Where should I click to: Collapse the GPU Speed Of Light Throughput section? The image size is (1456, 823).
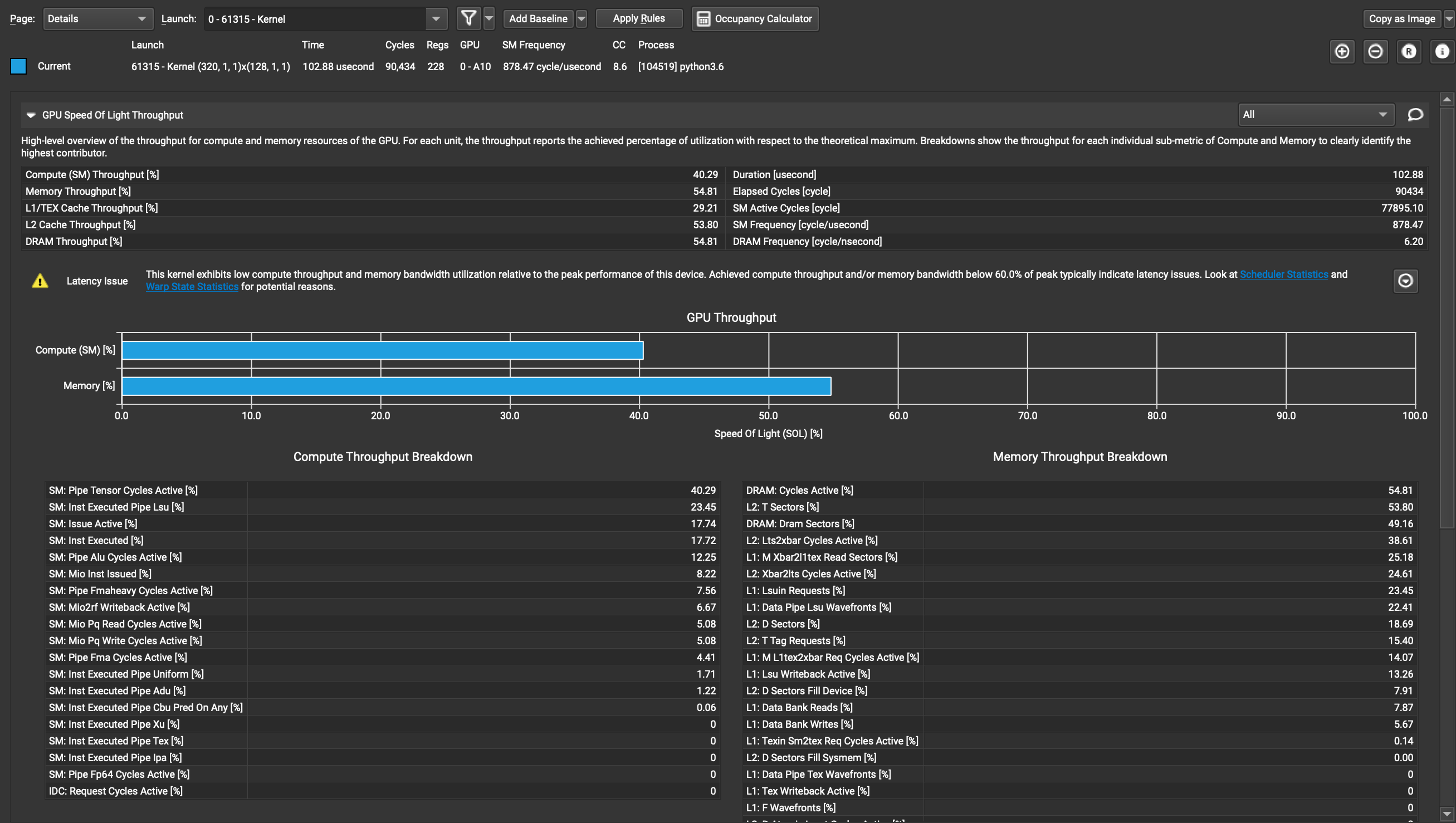click(30, 115)
